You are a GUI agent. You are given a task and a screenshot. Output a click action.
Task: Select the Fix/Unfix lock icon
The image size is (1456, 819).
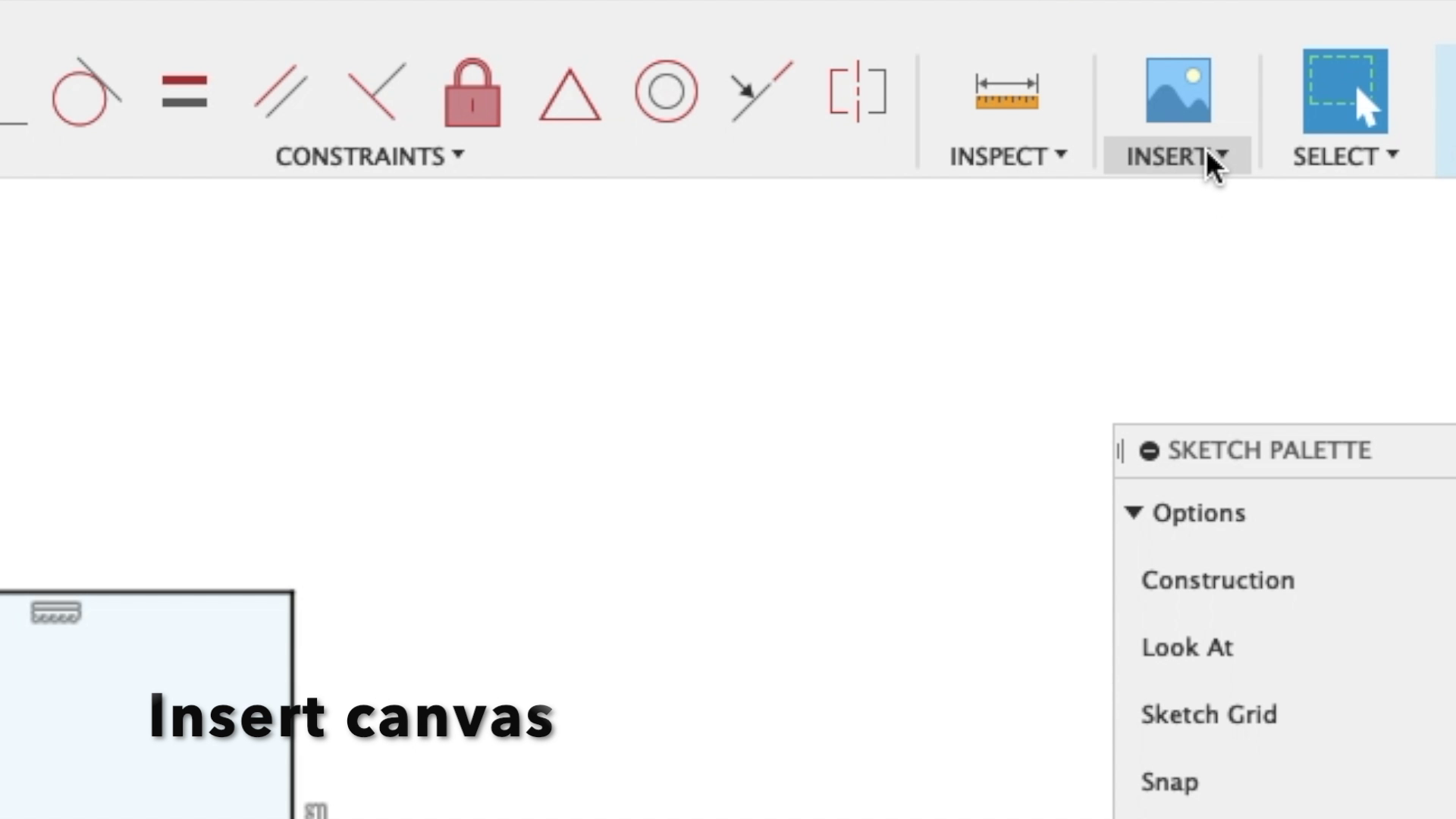(472, 93)
